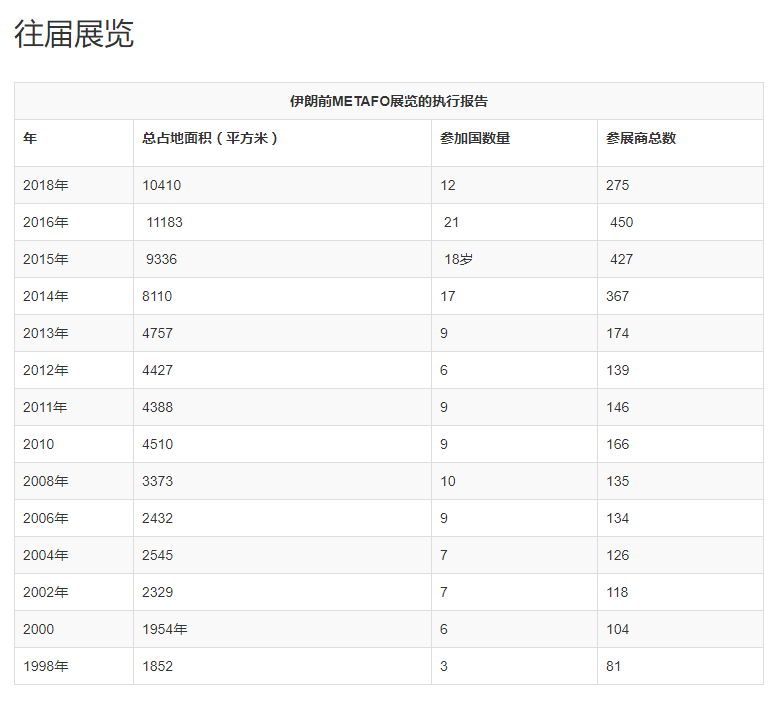The width and height of the screenshot is (769, 704).
Task: Select the '2018年' year cell
Action: point(46,185)
